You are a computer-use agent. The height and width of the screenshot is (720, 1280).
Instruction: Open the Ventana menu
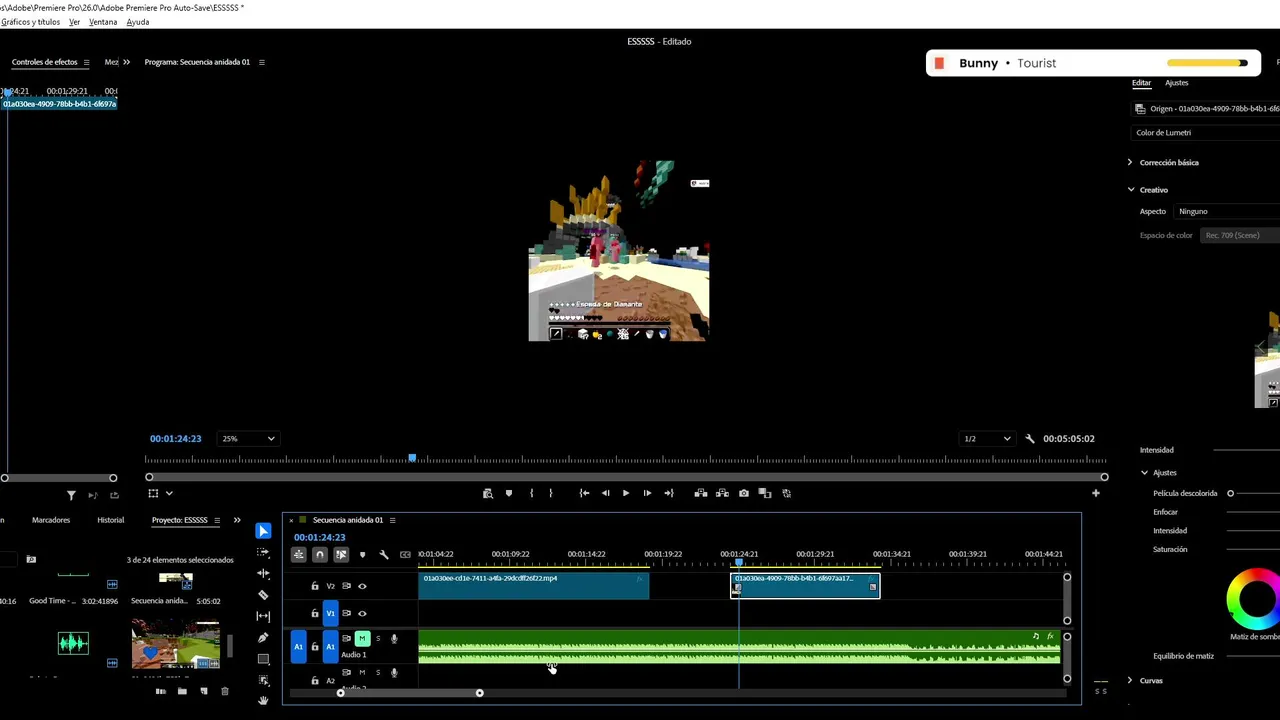pos(103,22)
